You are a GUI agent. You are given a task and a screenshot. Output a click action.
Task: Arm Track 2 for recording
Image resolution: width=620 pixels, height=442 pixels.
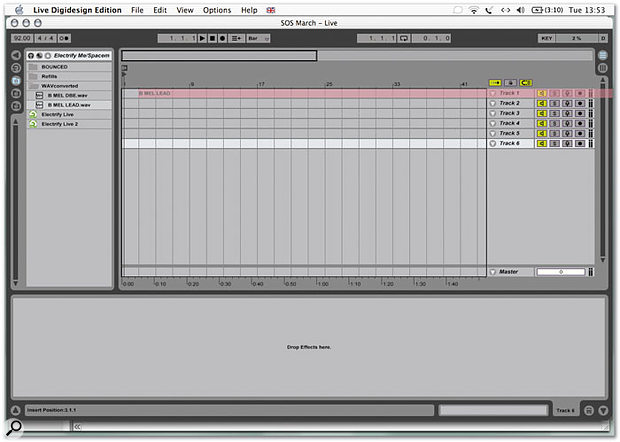click(x=580, y=103)
